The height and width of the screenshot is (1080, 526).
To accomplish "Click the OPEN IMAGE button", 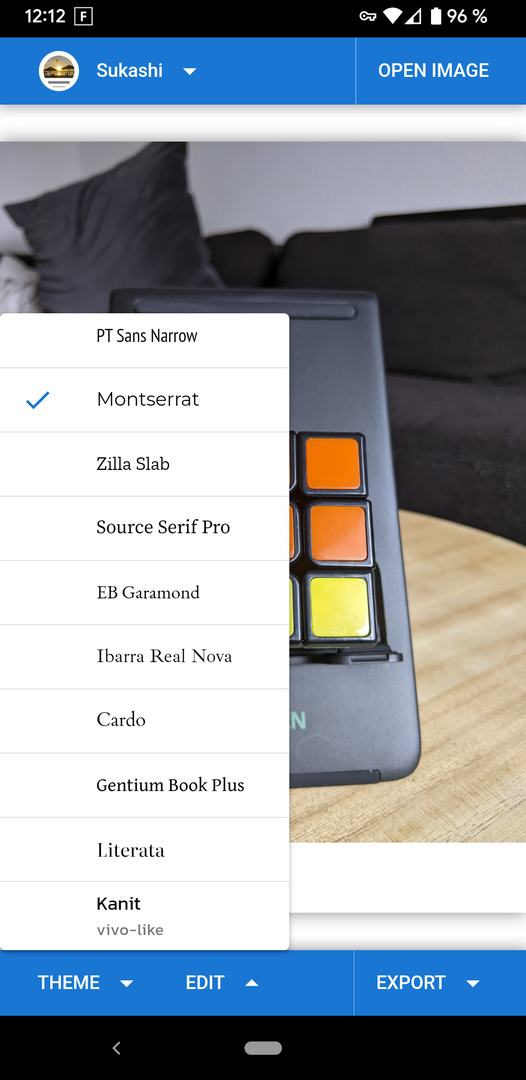I will (434, 71).
